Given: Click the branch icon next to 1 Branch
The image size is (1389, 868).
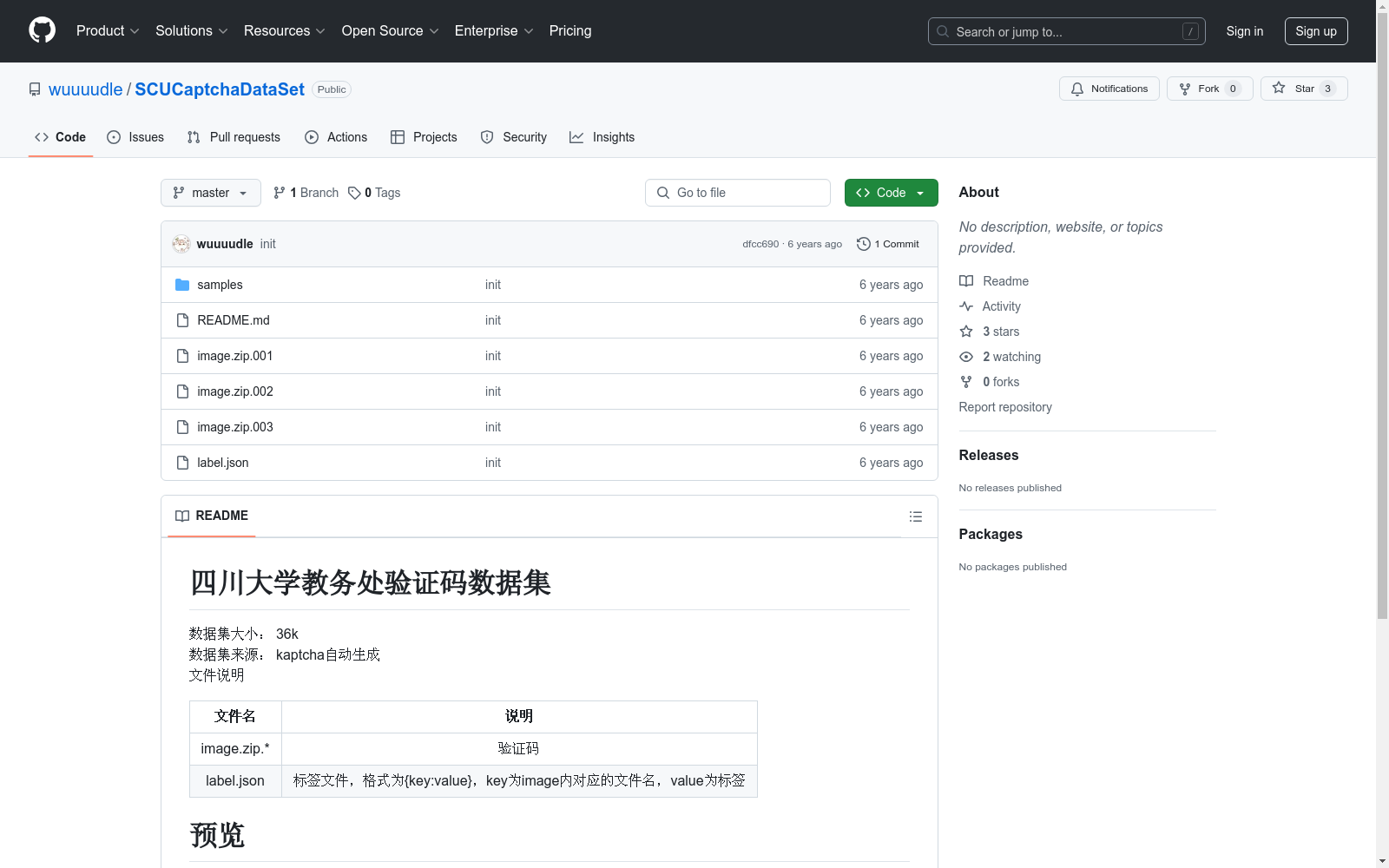Looking at the screenshot, I should (280, 193).
